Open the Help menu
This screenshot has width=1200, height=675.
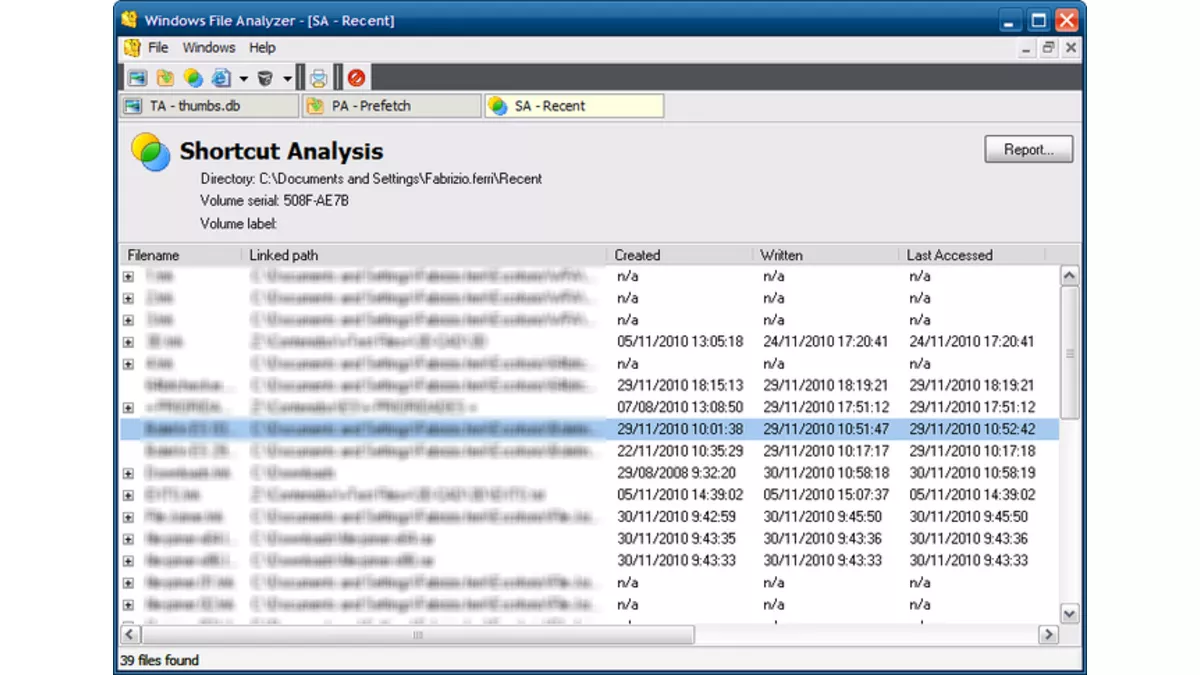click(x=262, y=48)
